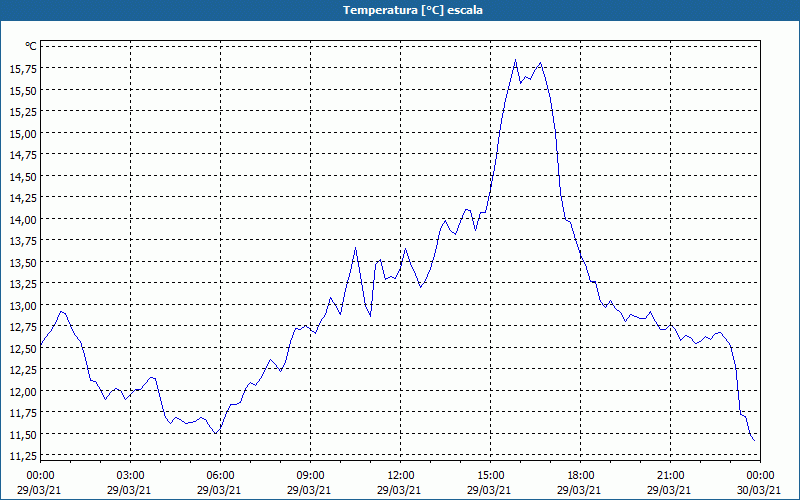Click the 11,75 temperature label

[x=23, y=413]
